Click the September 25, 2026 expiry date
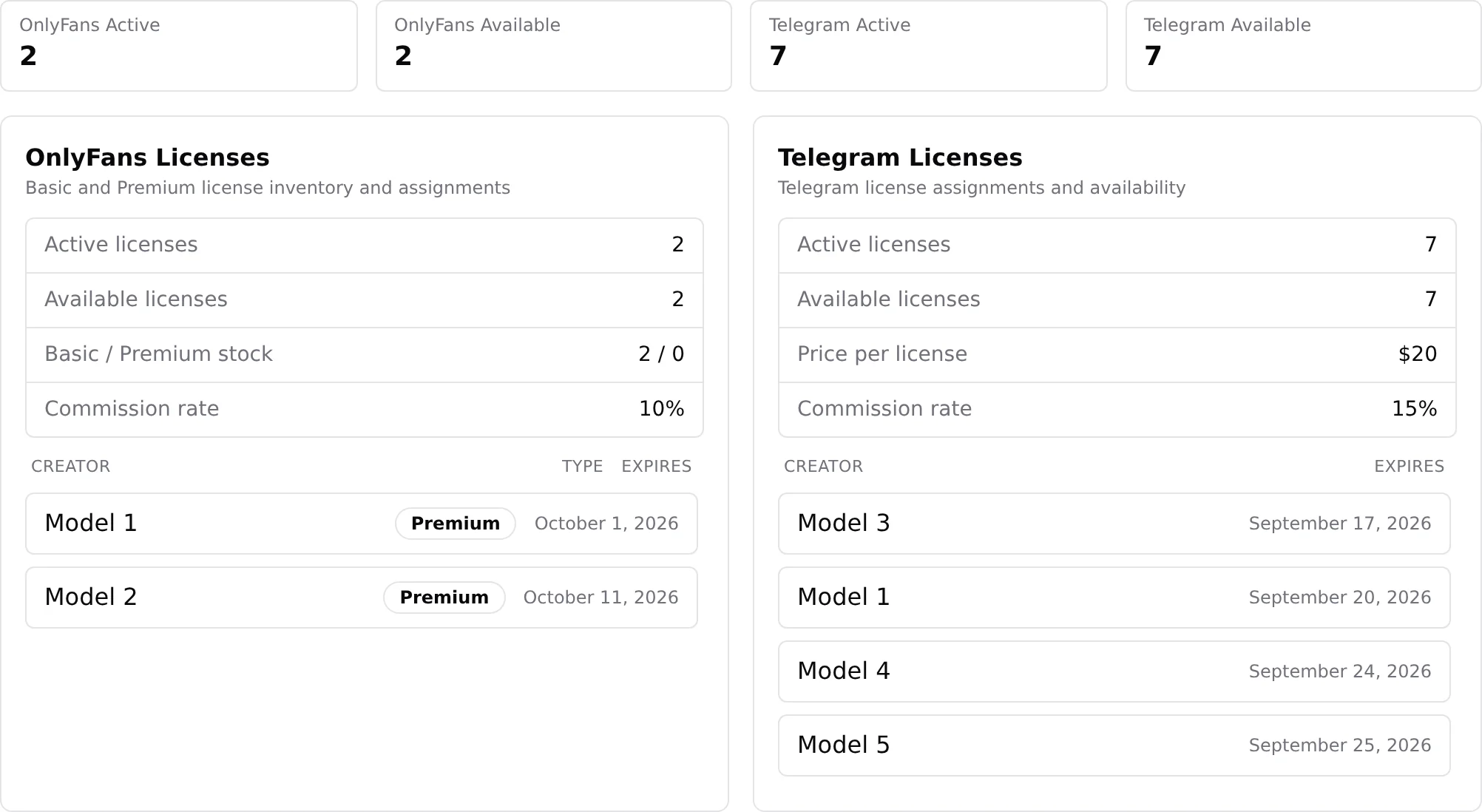The width and height of the screenshot is (1482, 812). click(x=1340, y=745)
